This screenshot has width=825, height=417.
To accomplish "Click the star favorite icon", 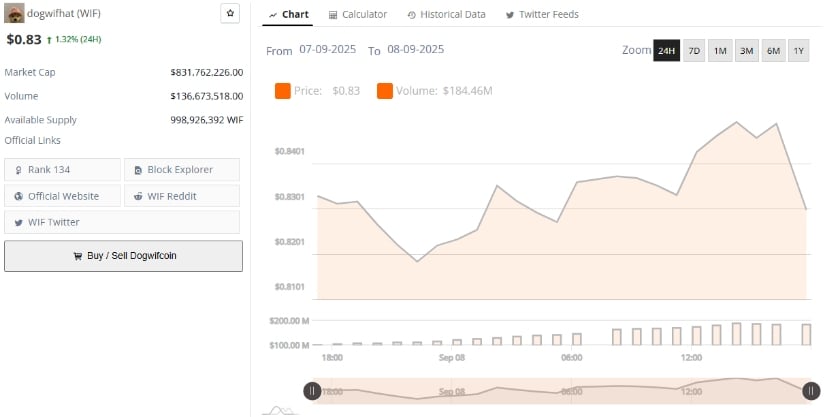I will (230, 14).
